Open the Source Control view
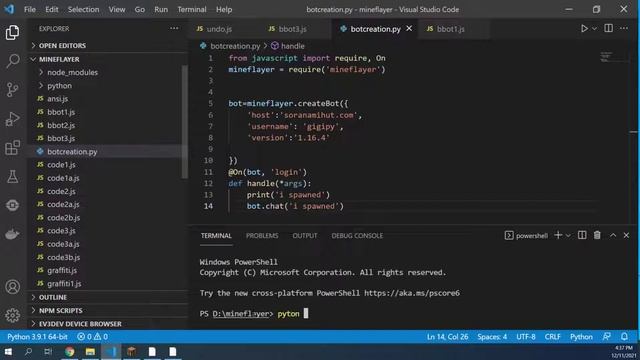 (12, 89)
